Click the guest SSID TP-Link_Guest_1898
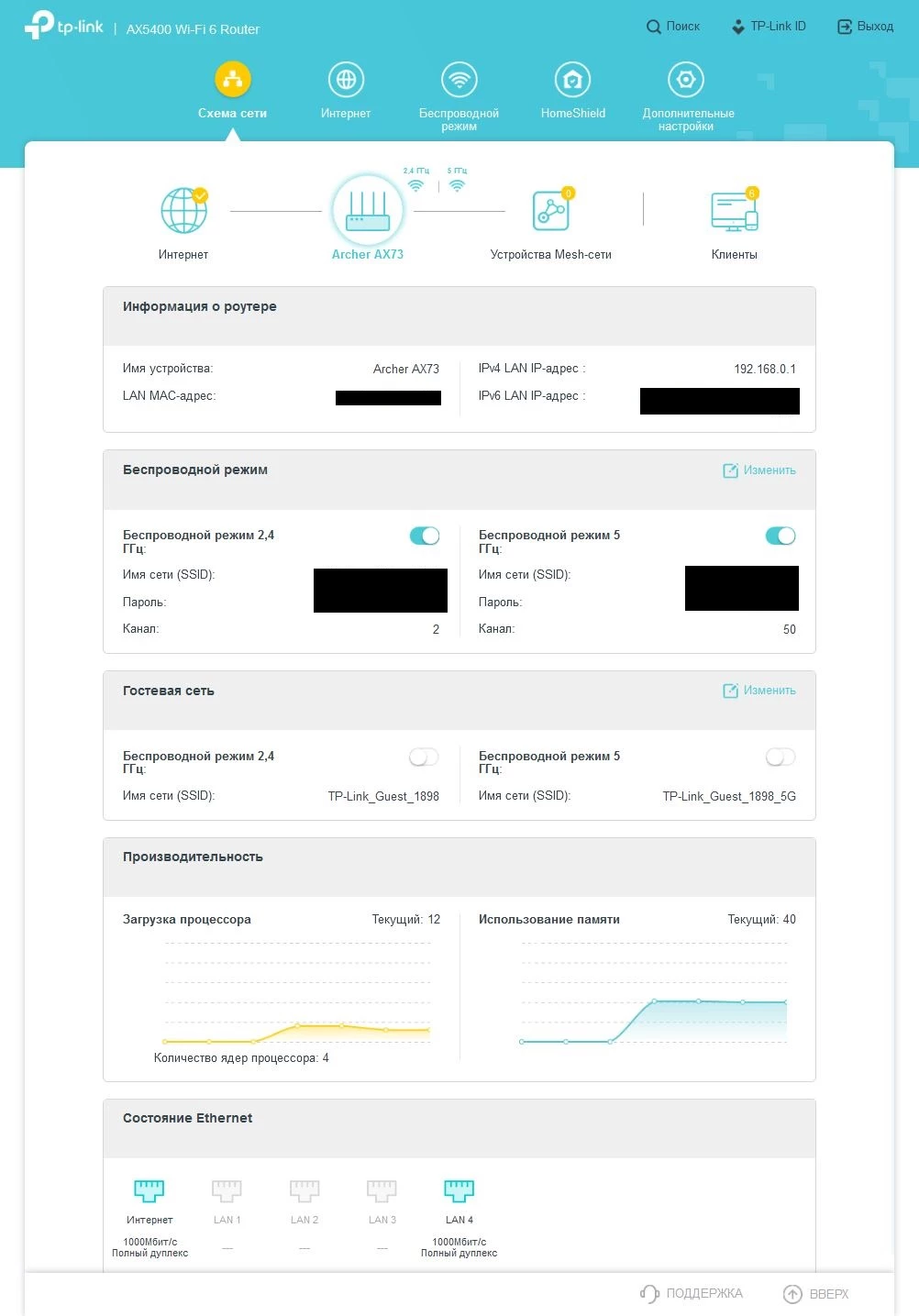 coord(383,796)
